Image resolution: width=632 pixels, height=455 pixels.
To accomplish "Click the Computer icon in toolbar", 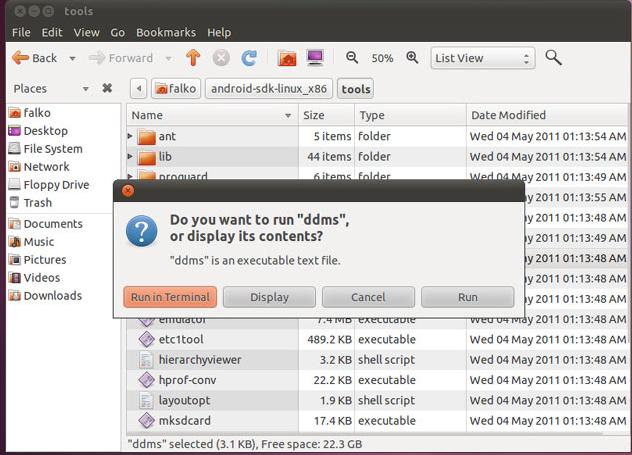I will 315,58.
